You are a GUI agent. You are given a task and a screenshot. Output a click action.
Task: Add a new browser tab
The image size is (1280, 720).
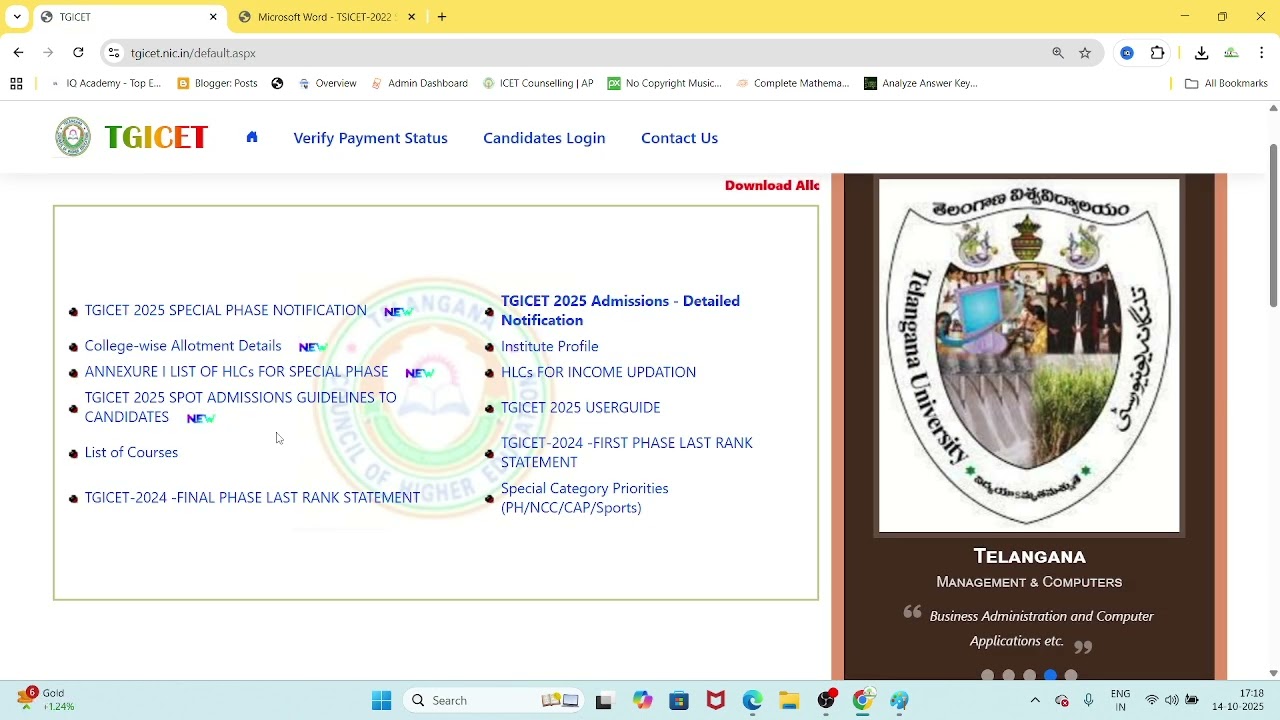(x=442, y=16)
